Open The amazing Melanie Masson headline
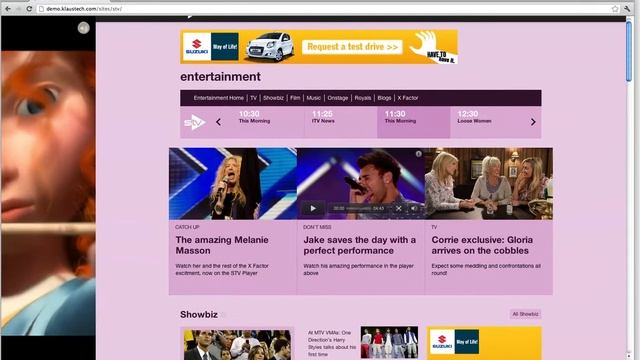The height and width of the screenshot is (360, 640). (222, 245)
